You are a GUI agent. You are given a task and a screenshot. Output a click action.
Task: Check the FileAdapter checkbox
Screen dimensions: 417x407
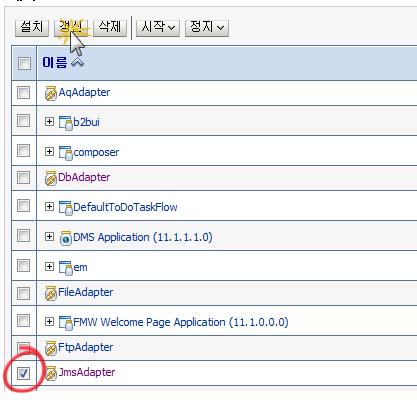click(x=24, y=294)
